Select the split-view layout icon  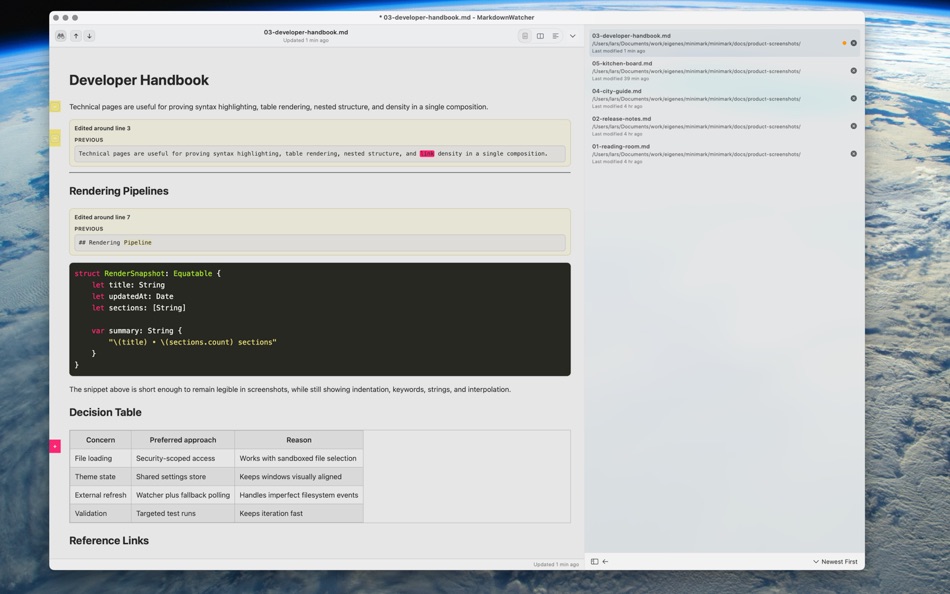pyautogui.click(x=539, y=35)
